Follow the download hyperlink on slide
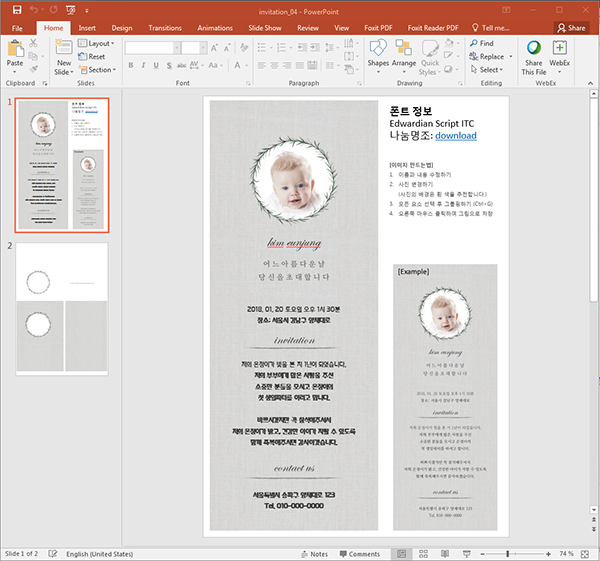 pos(456,135)
